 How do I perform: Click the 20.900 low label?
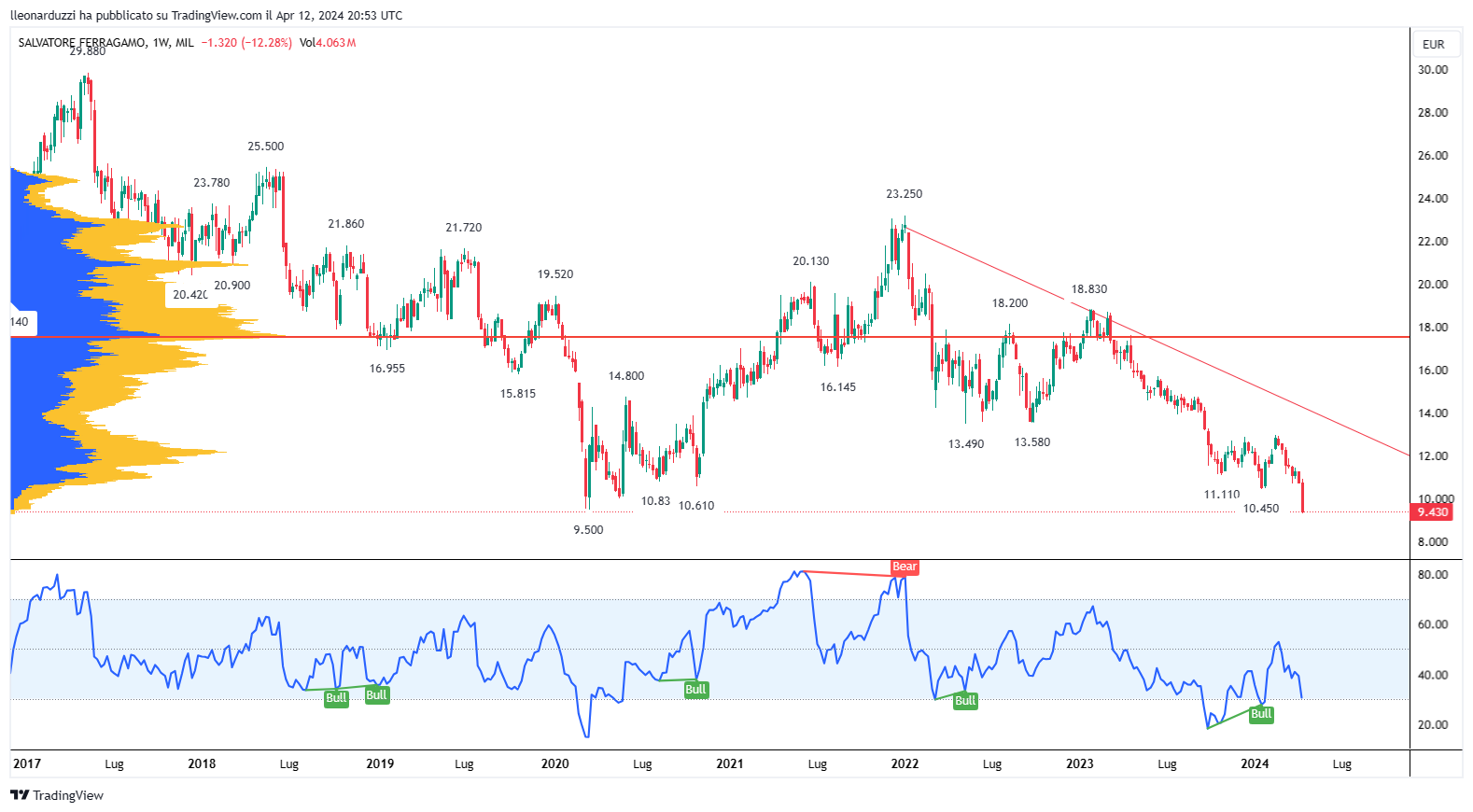232,286
